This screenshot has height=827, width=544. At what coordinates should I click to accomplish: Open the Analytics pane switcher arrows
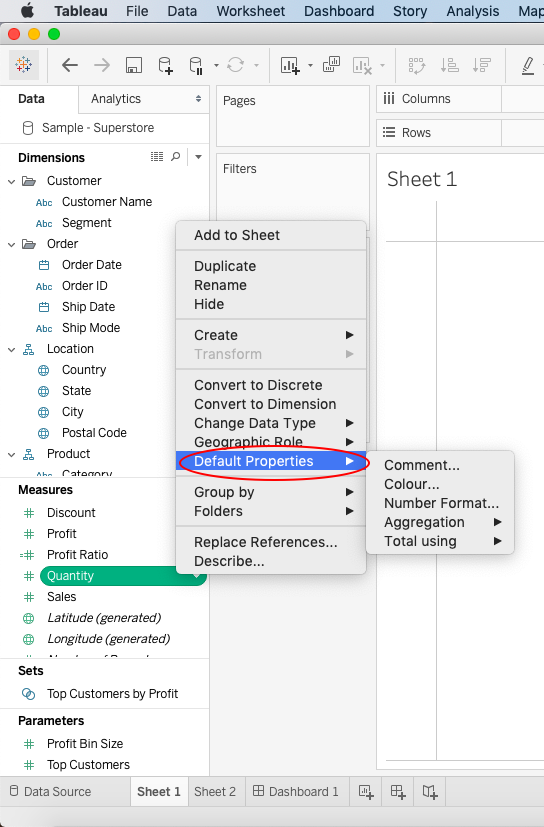click(x=198, y=99)
